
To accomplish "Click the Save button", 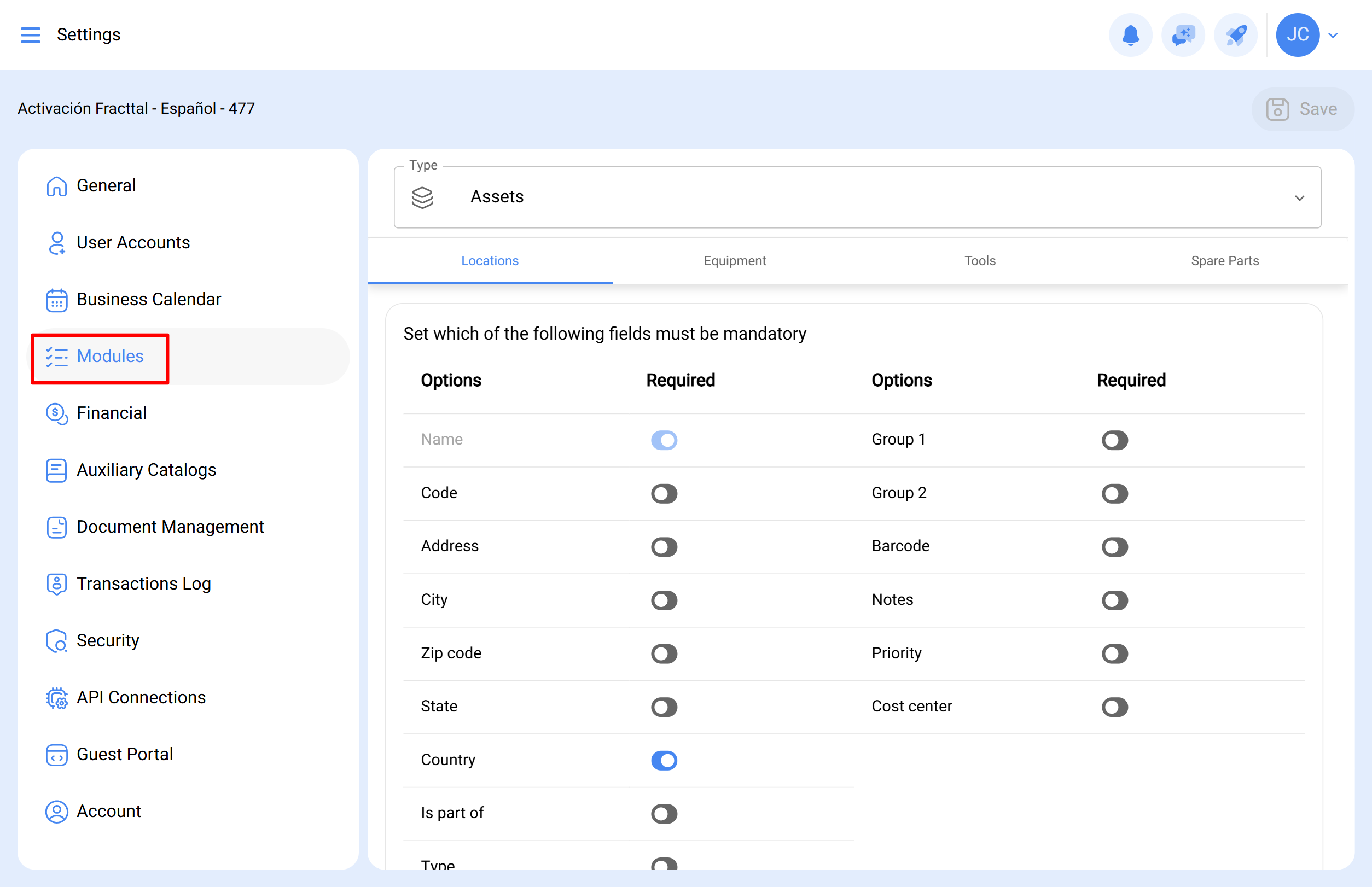I will click(1303, 108).
